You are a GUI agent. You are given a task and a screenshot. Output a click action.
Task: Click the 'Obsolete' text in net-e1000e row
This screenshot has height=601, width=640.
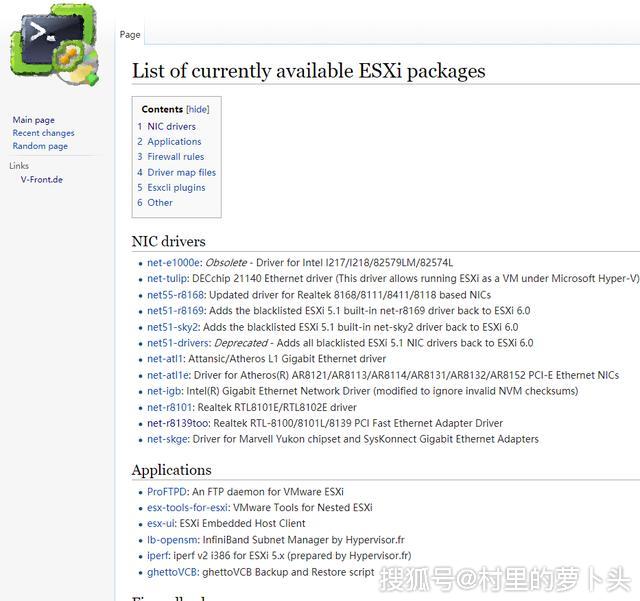coord(226,263)
